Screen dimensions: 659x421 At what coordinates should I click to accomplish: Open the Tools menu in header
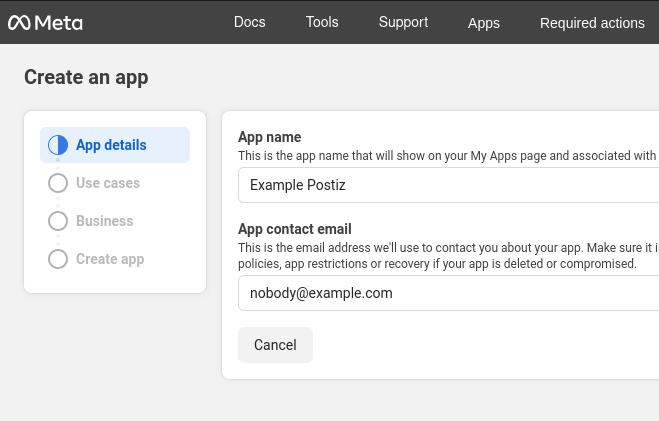point(322,22)
